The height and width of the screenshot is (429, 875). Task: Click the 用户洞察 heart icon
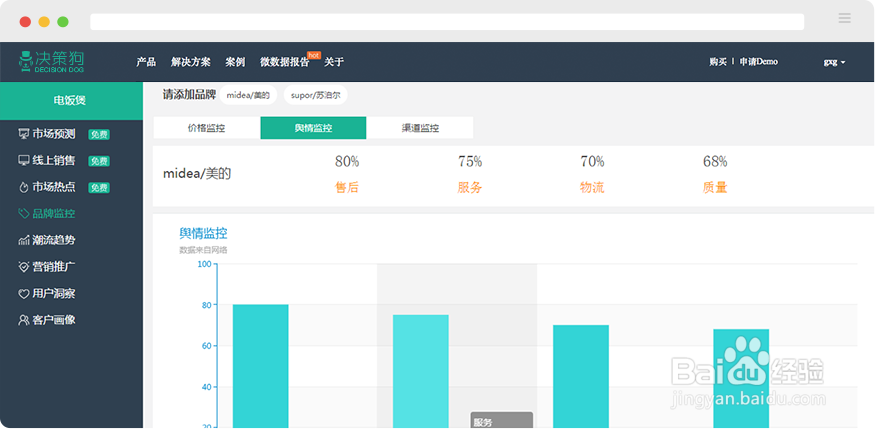[23, 293]
